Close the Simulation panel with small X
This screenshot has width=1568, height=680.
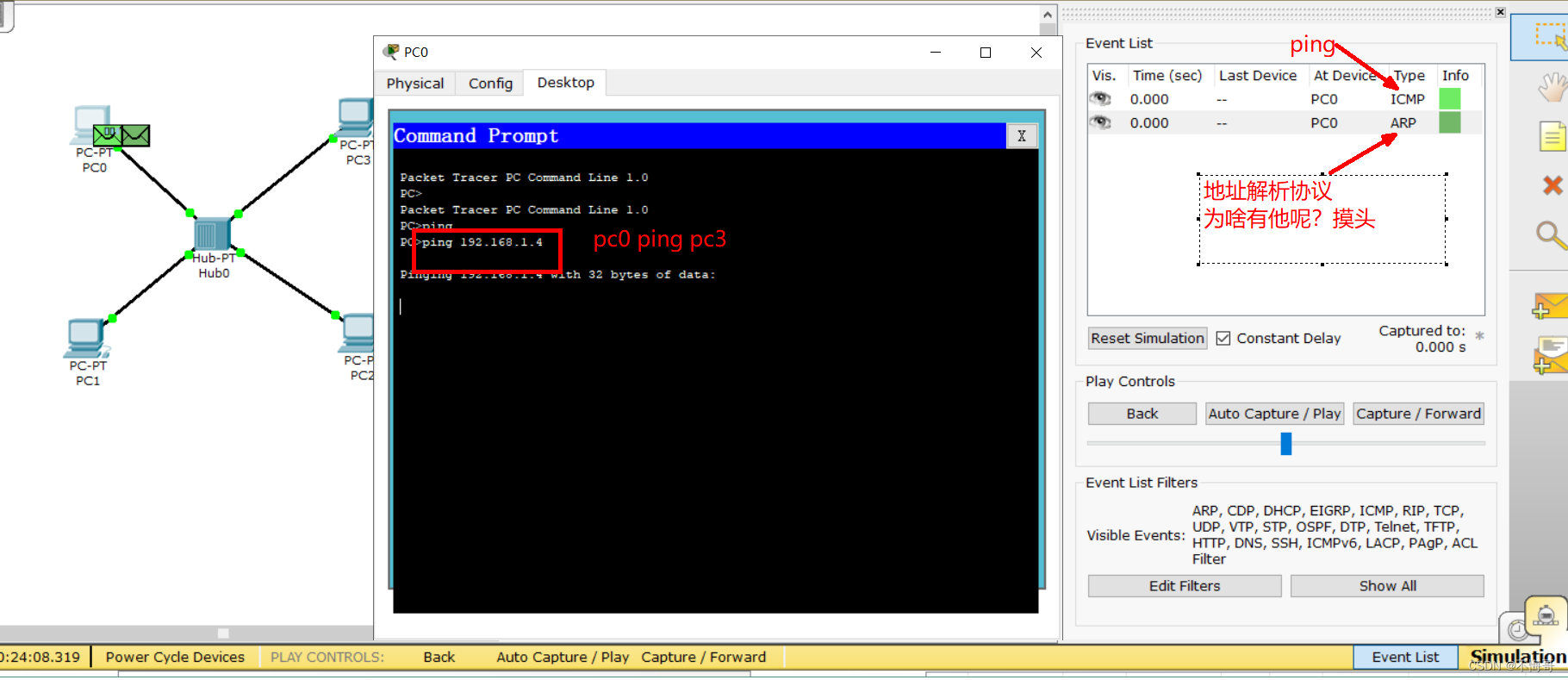[x=1500, y=12]
